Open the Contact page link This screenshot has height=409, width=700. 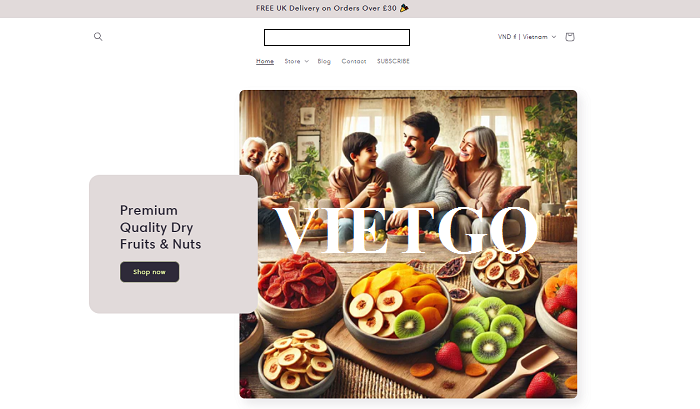(x=354, y=61)
